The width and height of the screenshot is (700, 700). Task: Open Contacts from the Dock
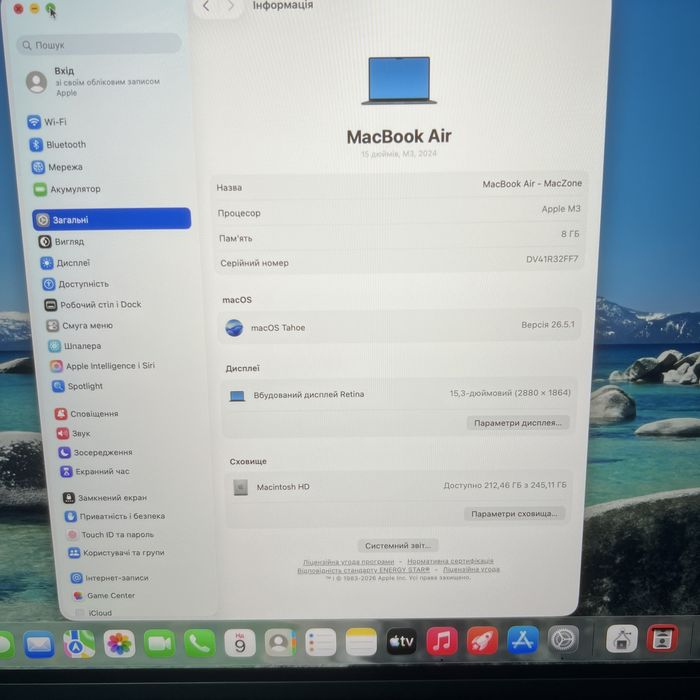pyautogui.click(x=280, y=642)
